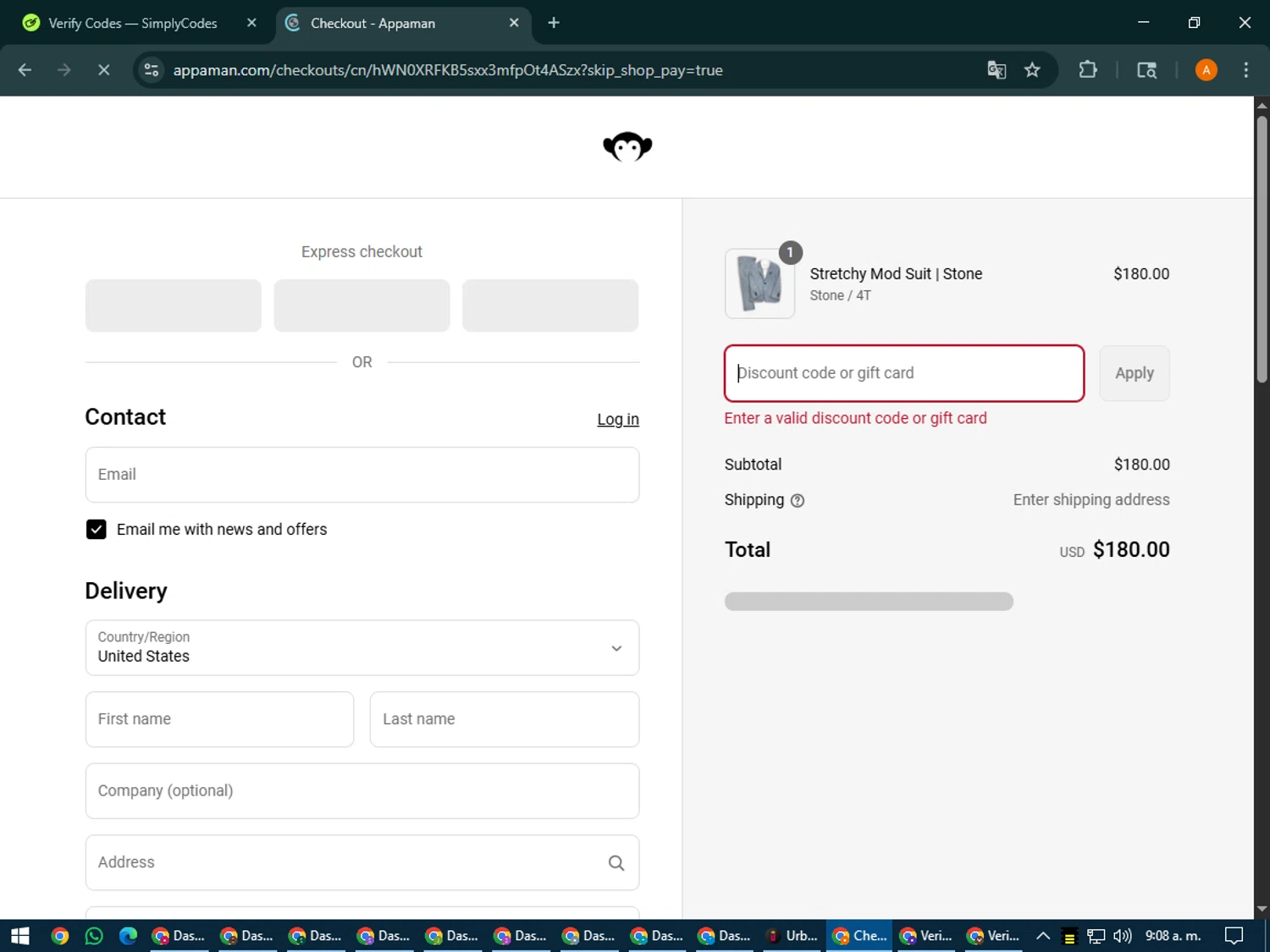Open the Chrome profile avatar
This screenshot has height=952, width=1270.
pyautogui.click(x=1206, y=70)
